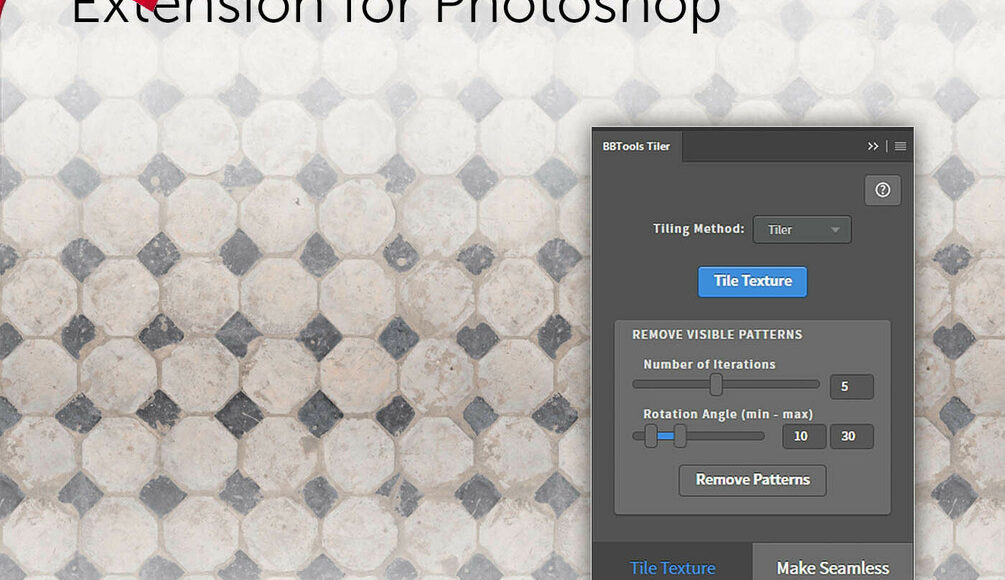Click the Tiling Method label text
This screenshot has width=1005, height=580.
tap(698, 229)
